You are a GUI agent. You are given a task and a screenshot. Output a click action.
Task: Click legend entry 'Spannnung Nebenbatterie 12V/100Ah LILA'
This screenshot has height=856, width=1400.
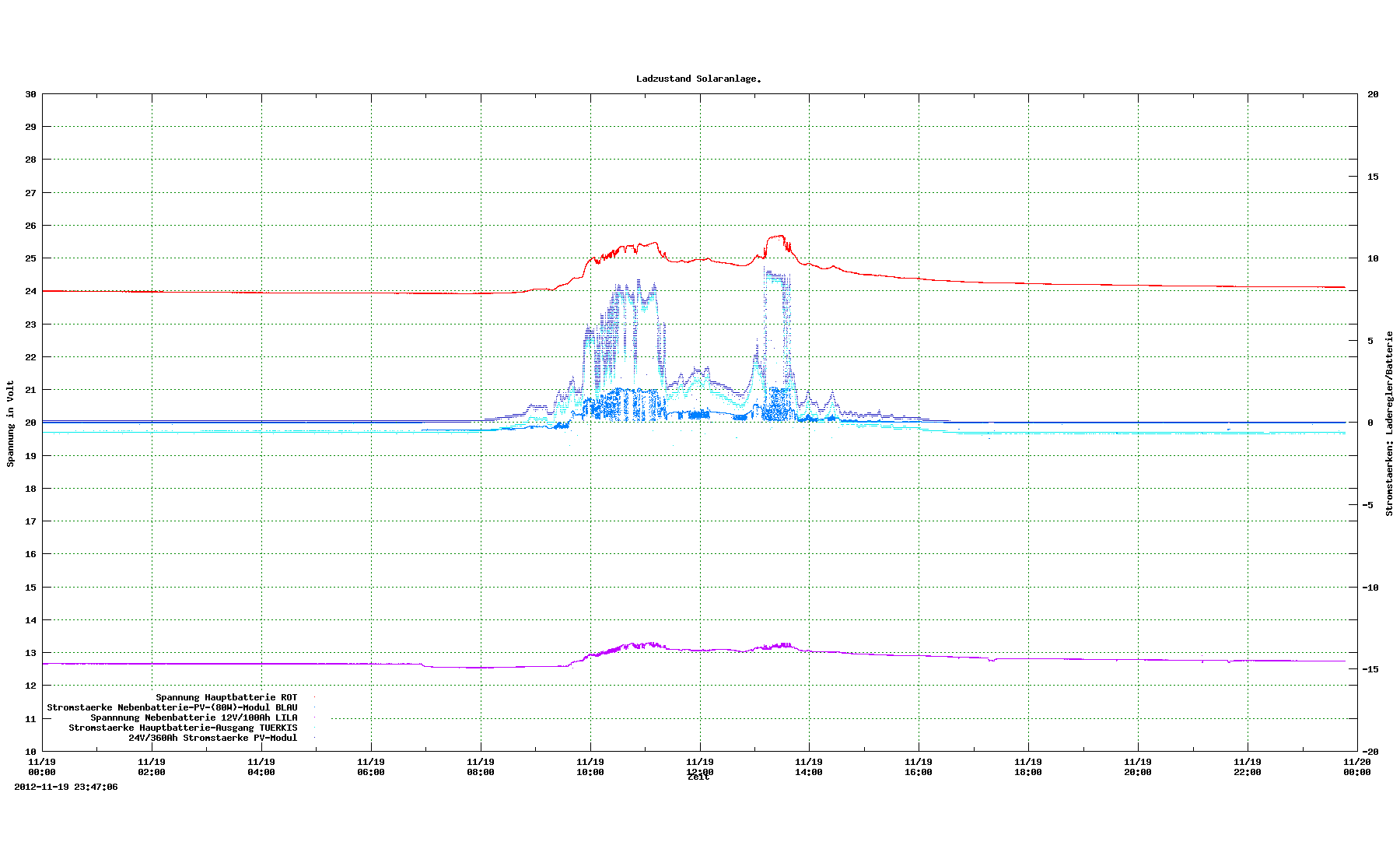(194, 717)
